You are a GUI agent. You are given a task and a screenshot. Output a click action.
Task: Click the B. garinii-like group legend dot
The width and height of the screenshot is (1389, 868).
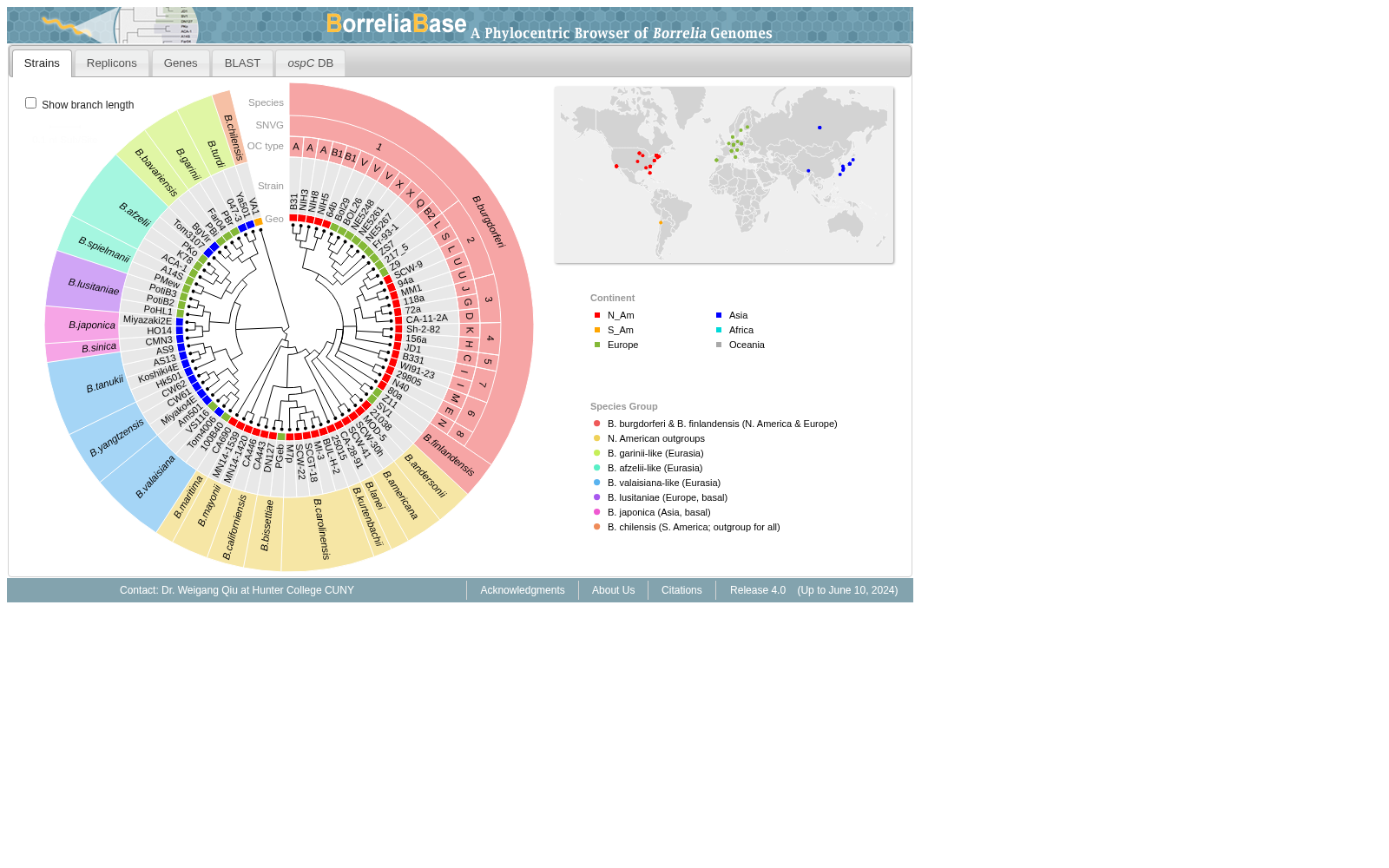pyautogui.click(x=597, y=453)
